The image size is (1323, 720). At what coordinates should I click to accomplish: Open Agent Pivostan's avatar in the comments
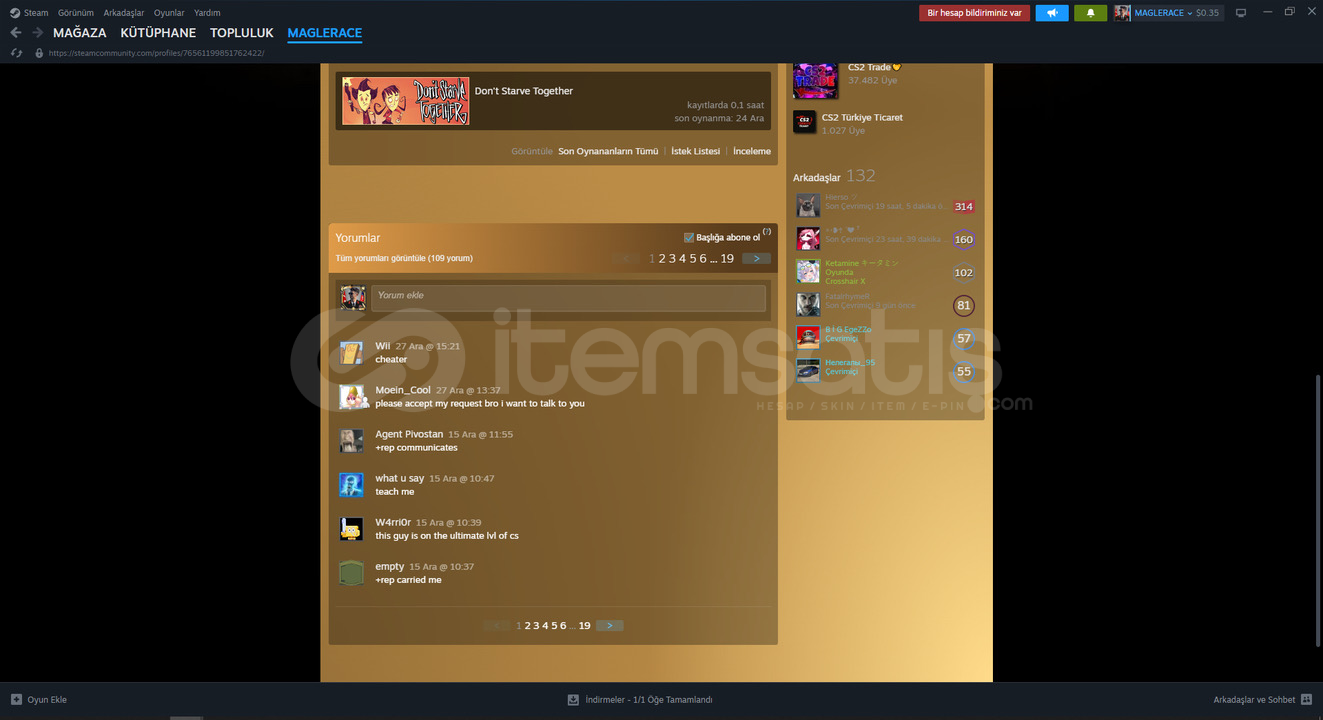351,441
